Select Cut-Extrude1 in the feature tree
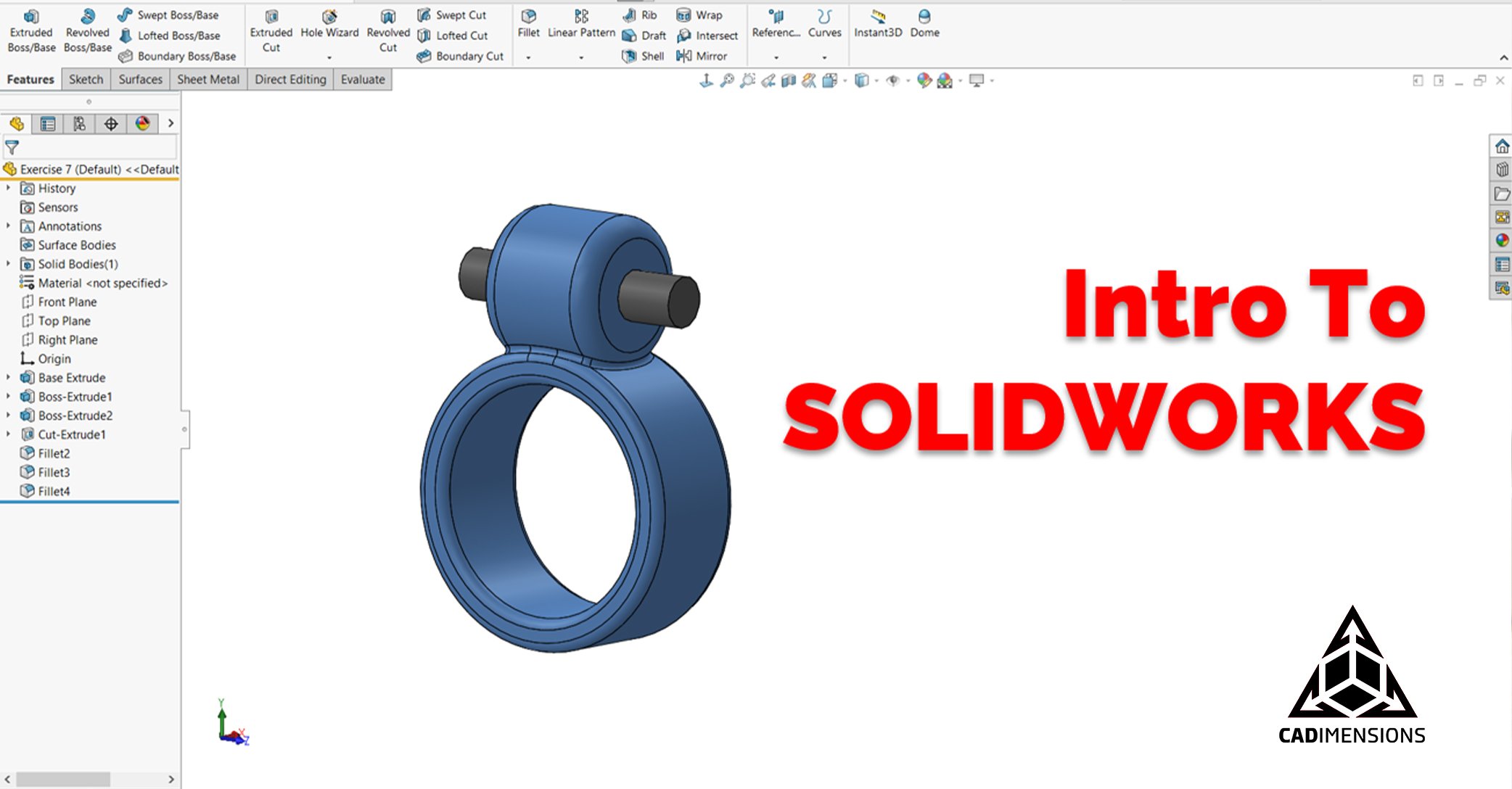 pyautogui.click(x=73, y=434)
